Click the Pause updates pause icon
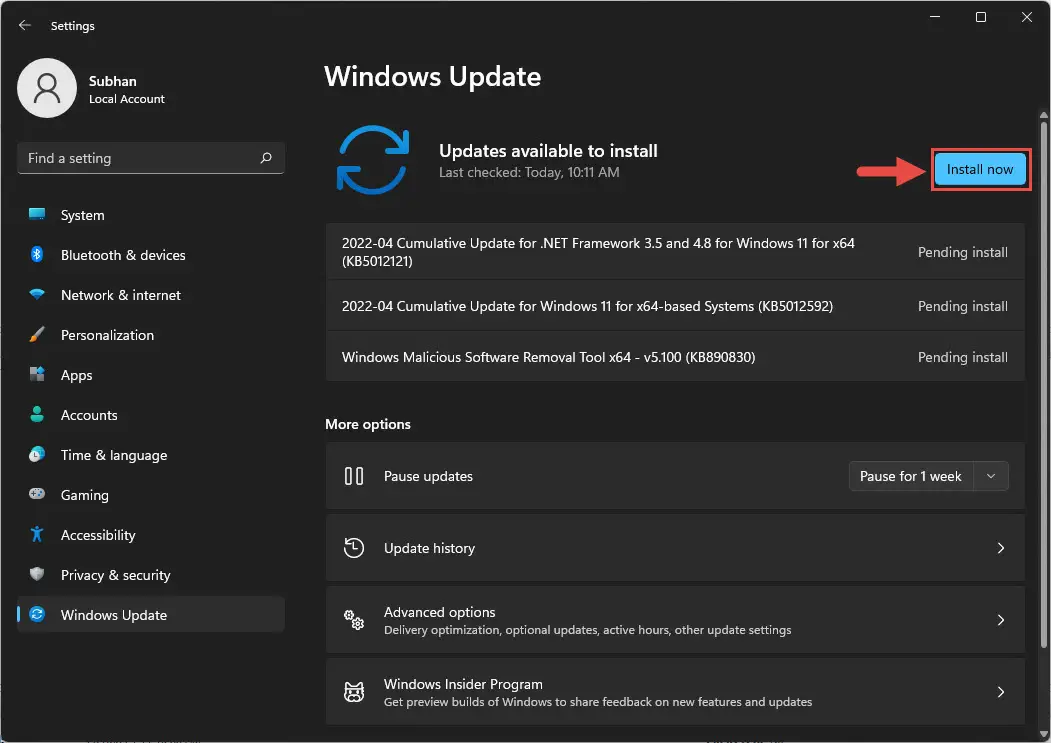This screenshot has height=743, width=1051. tap(354, 476)
